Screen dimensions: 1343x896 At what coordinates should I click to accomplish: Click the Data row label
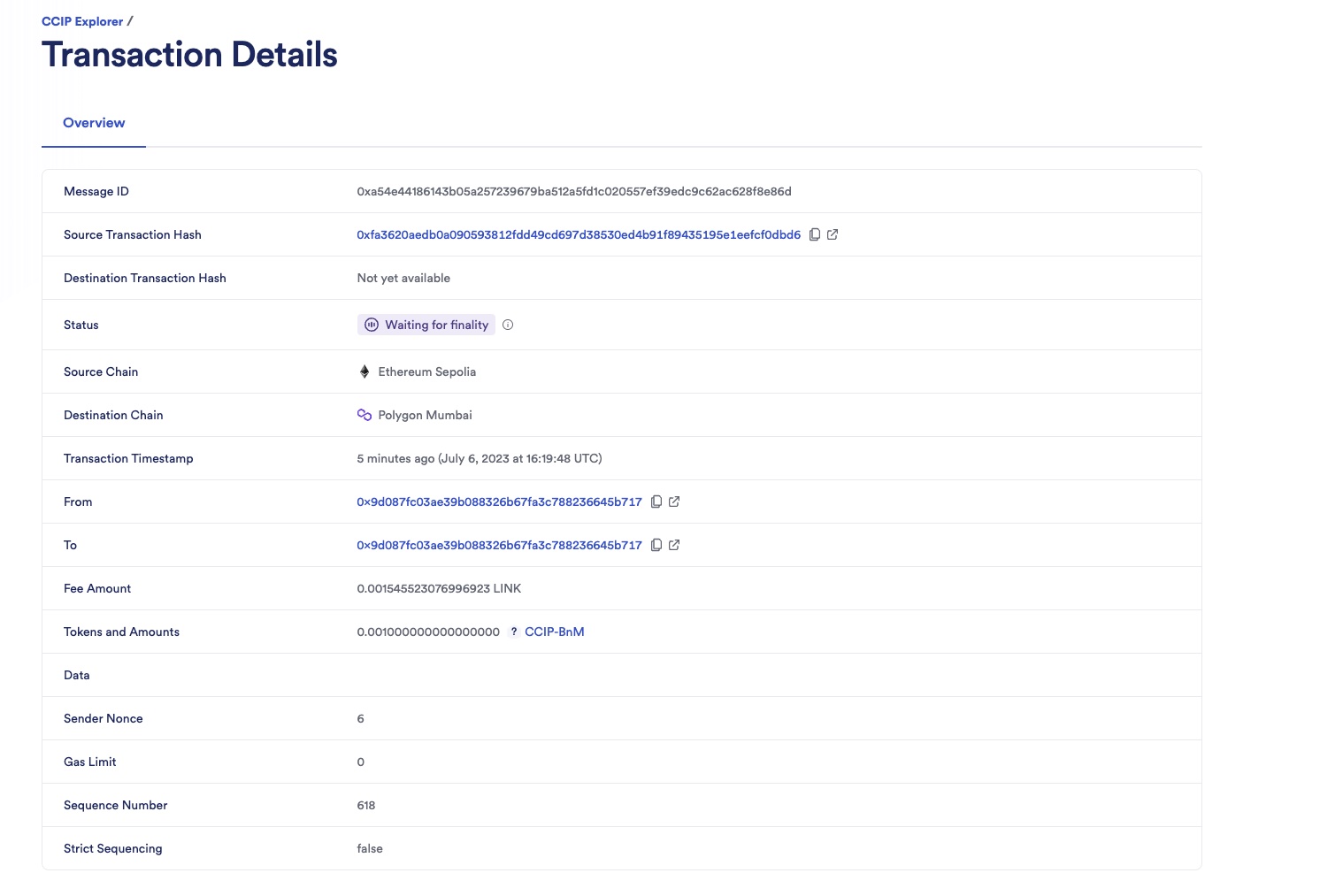click(77, 675)
